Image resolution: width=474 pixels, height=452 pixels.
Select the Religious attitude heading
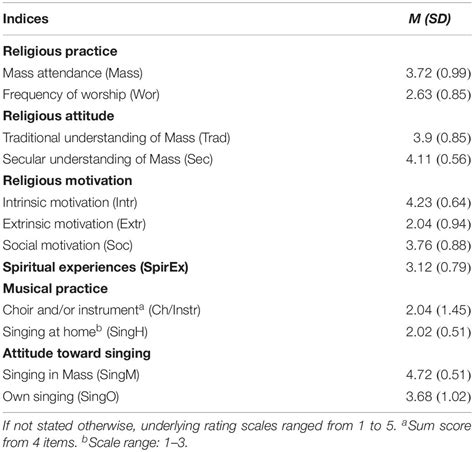coord(58,116)
